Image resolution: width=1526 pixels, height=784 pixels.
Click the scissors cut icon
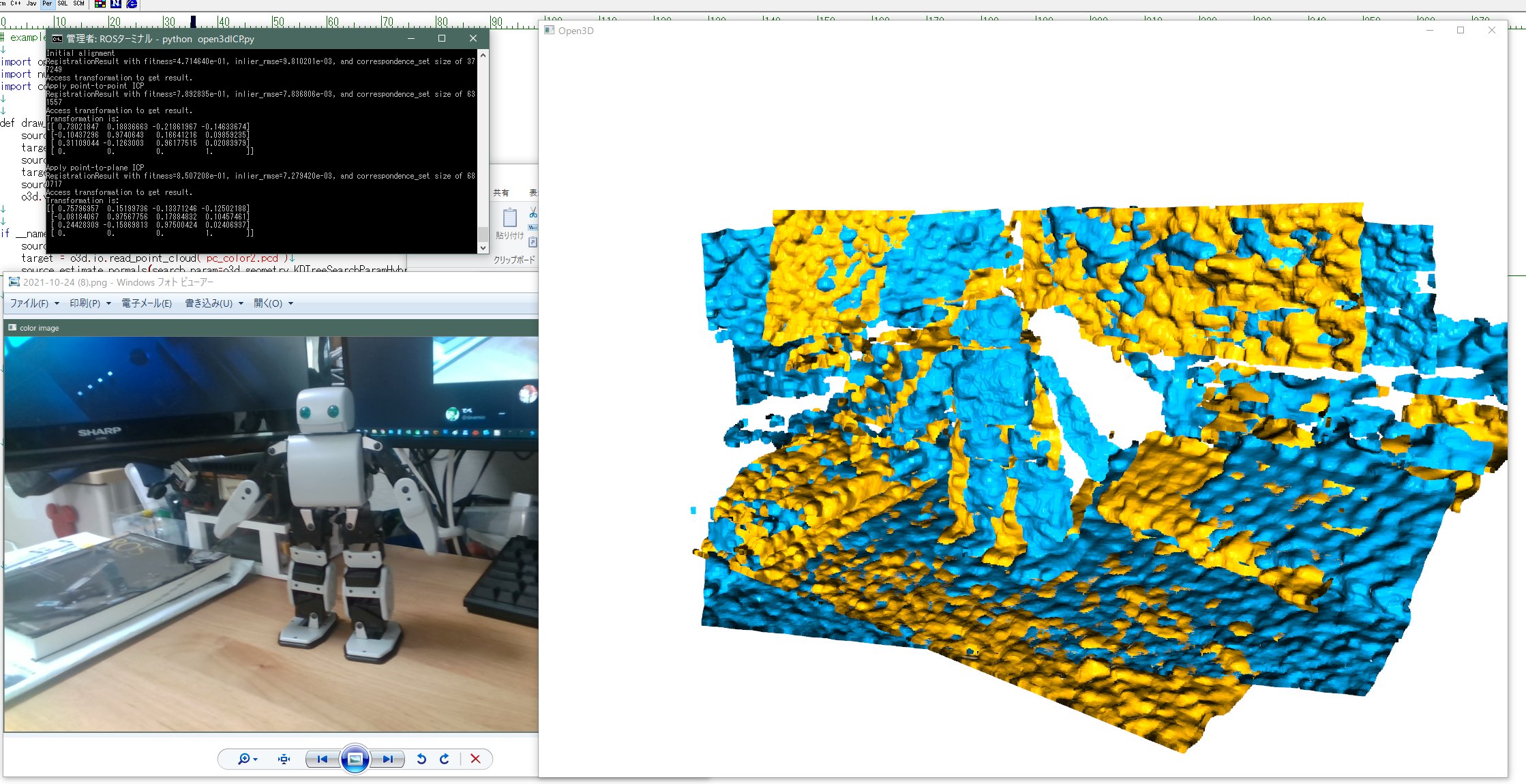tap(533, 213)
